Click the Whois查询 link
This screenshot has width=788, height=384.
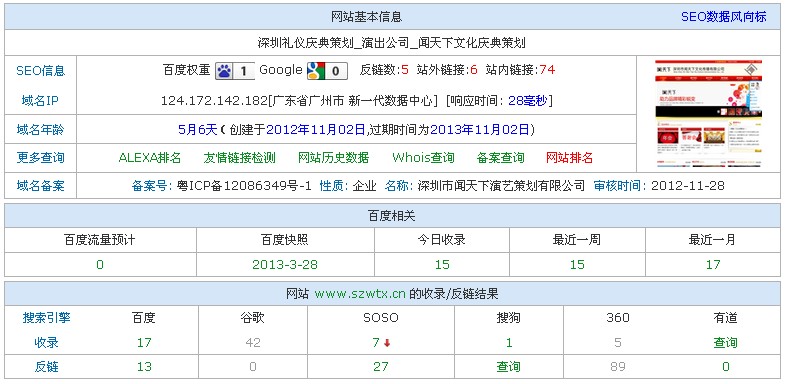point(423,158)
